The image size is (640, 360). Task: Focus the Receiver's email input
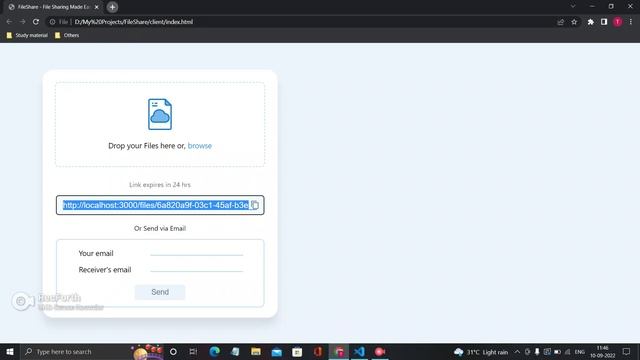197,269
